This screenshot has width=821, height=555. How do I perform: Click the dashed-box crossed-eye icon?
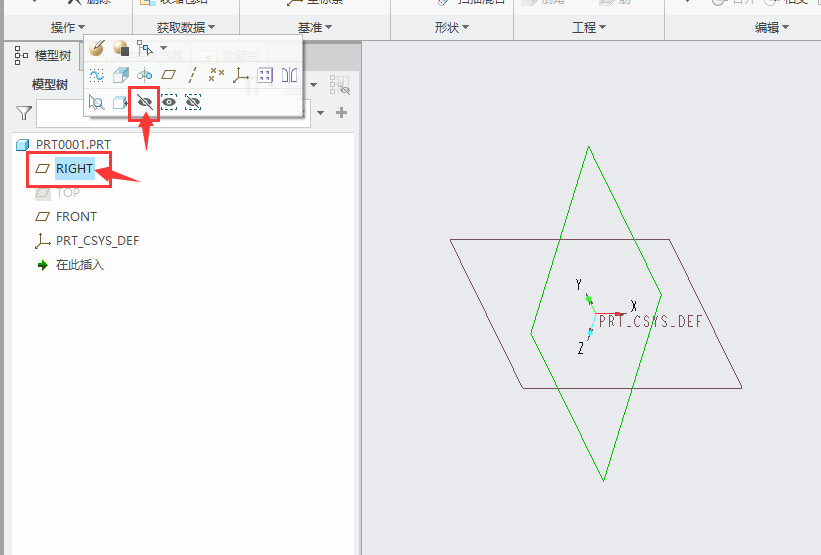pyautogui.click(x=193, y=102)
